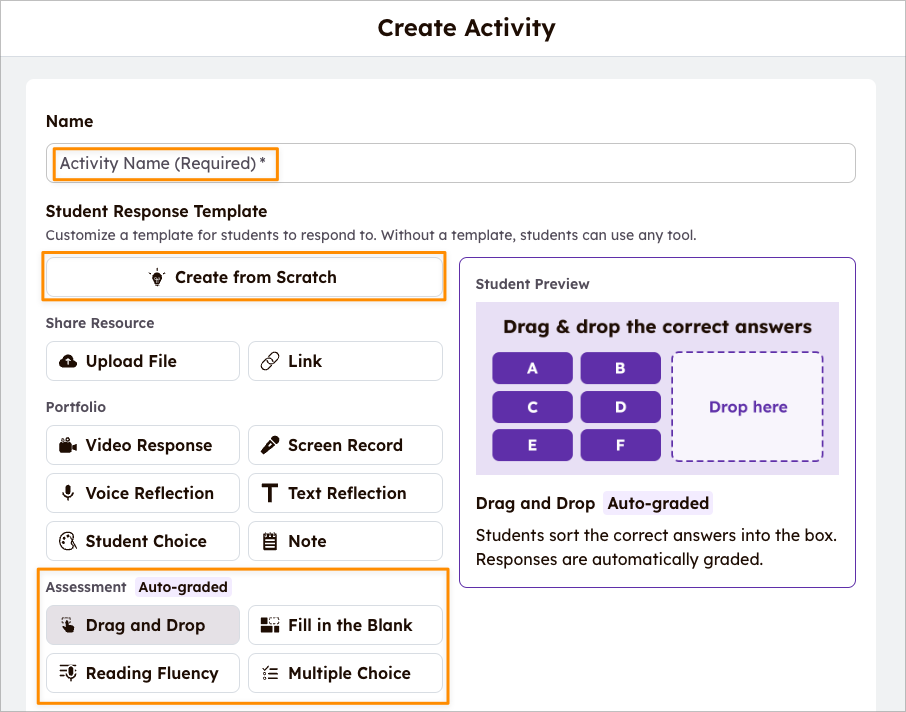Click answer tile D in the preview
The image size is (906, 712).
point(621,407)
